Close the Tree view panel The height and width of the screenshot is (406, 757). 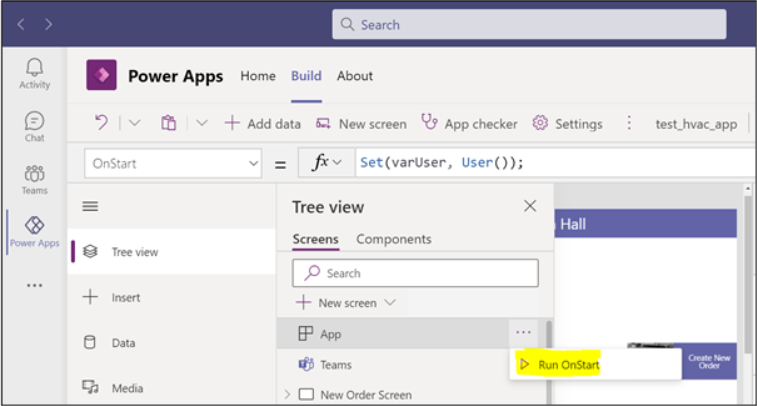coord(530,206)
